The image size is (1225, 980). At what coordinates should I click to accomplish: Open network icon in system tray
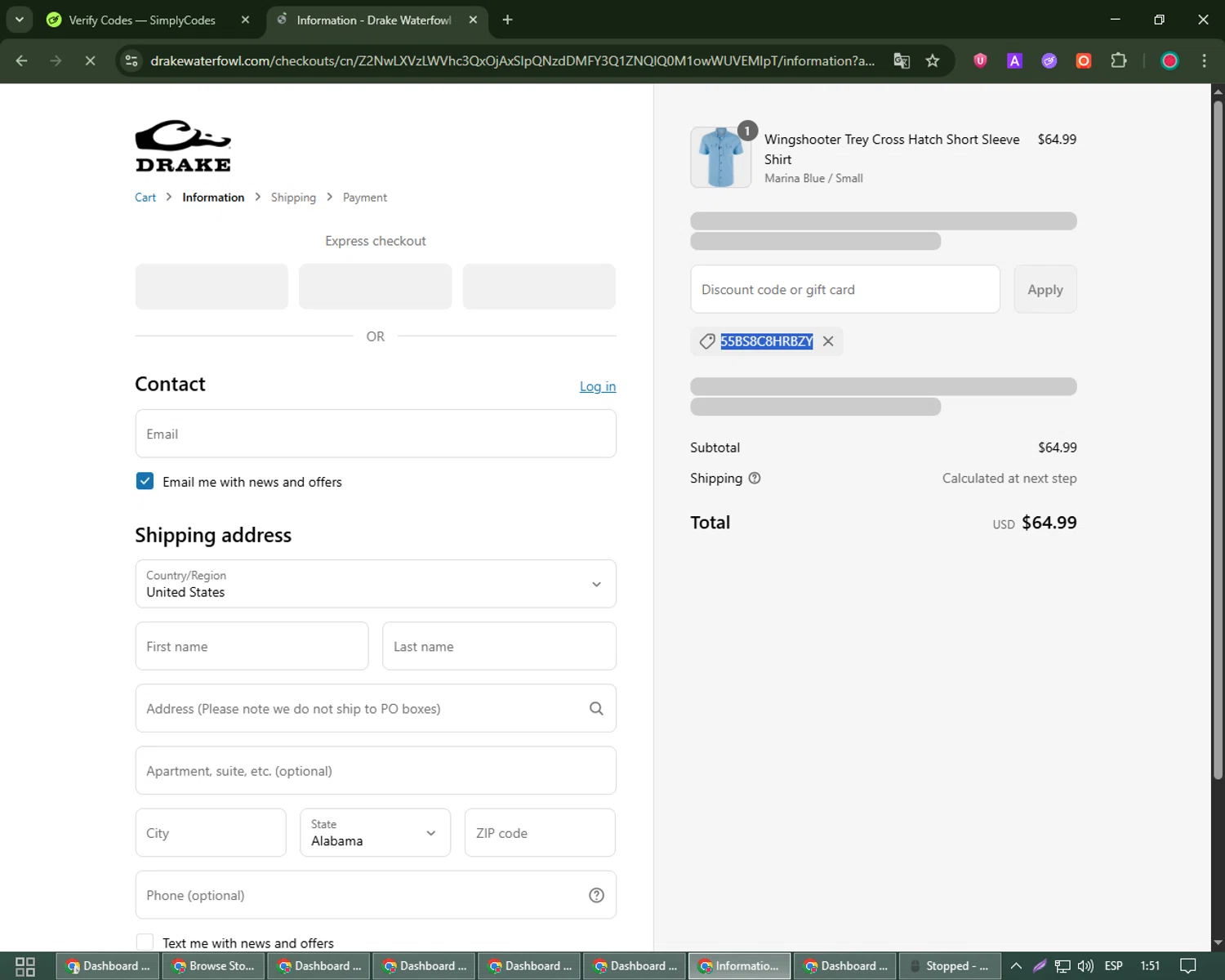(1062, 966)
